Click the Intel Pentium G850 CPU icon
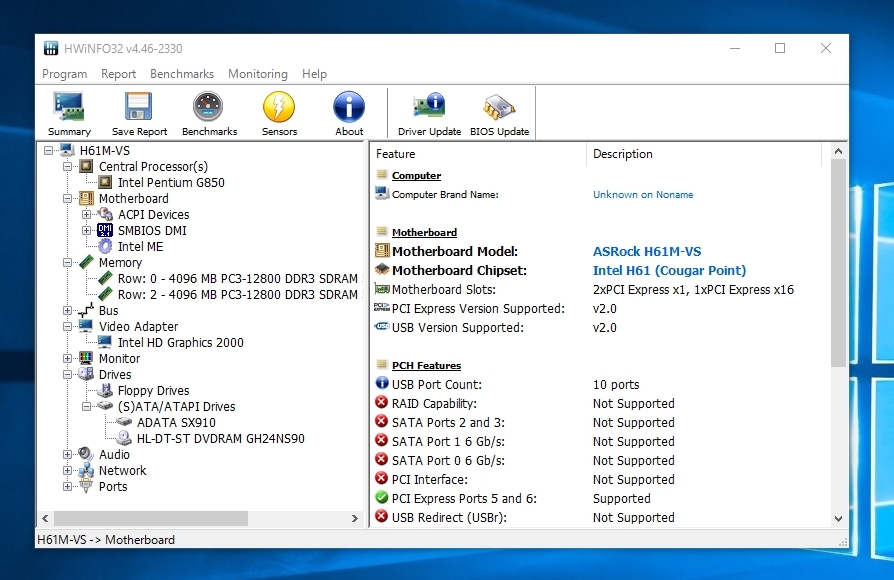This screenshot has width=894, height=580. [x=105, y=182]
